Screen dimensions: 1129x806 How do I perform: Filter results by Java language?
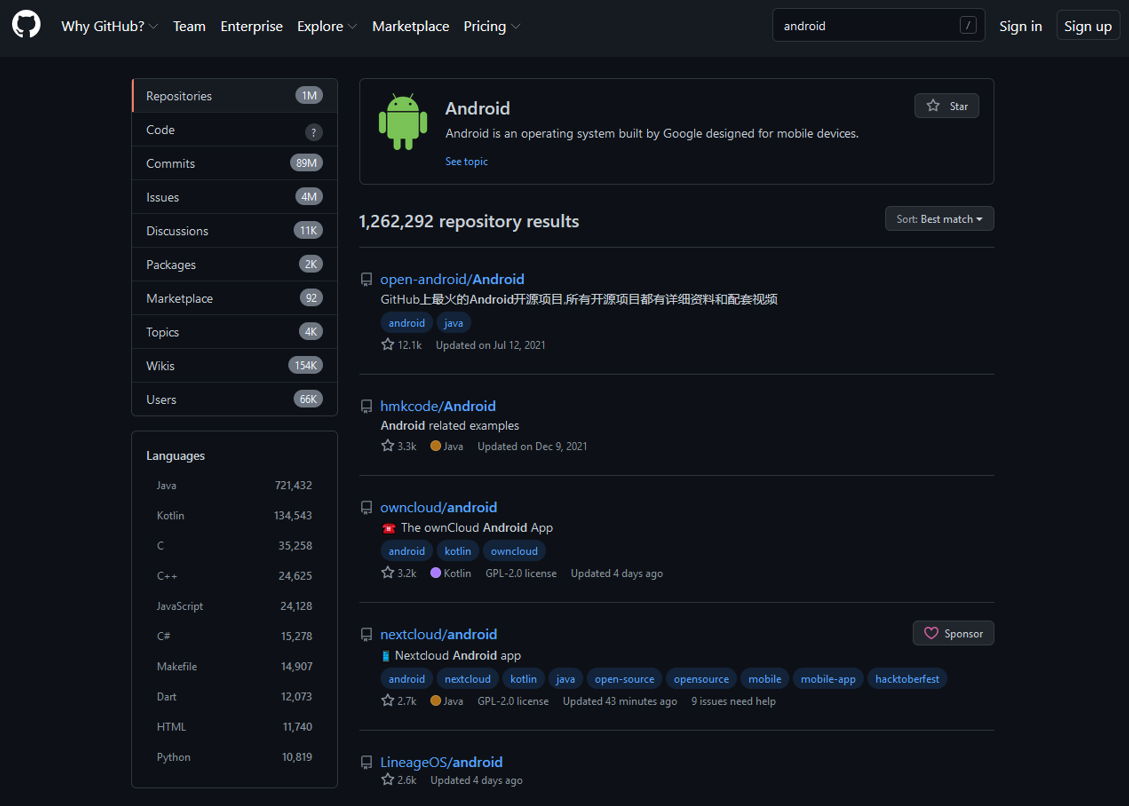coord(235,485)
